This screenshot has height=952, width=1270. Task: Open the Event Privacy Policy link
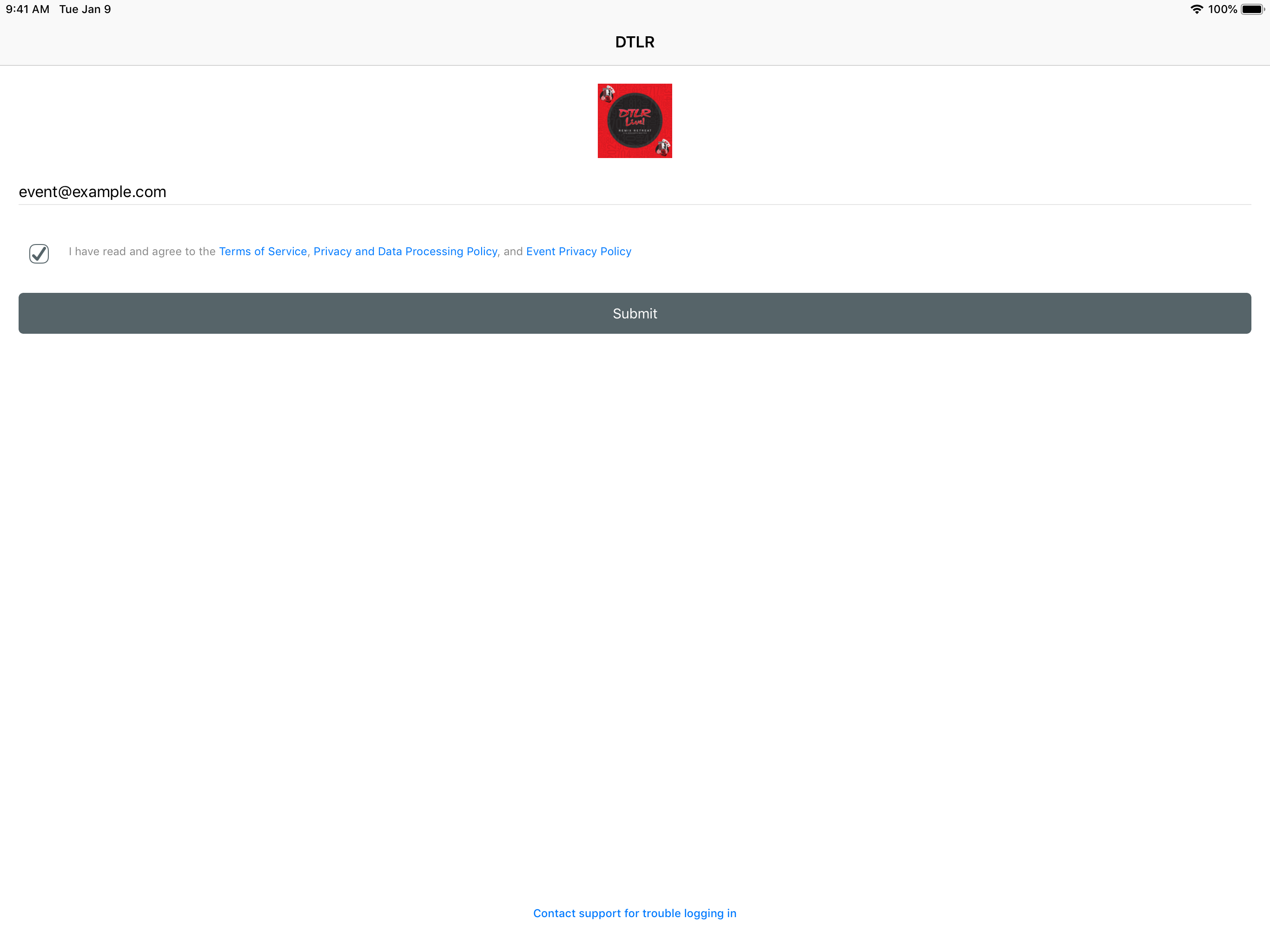coord(579,251)
